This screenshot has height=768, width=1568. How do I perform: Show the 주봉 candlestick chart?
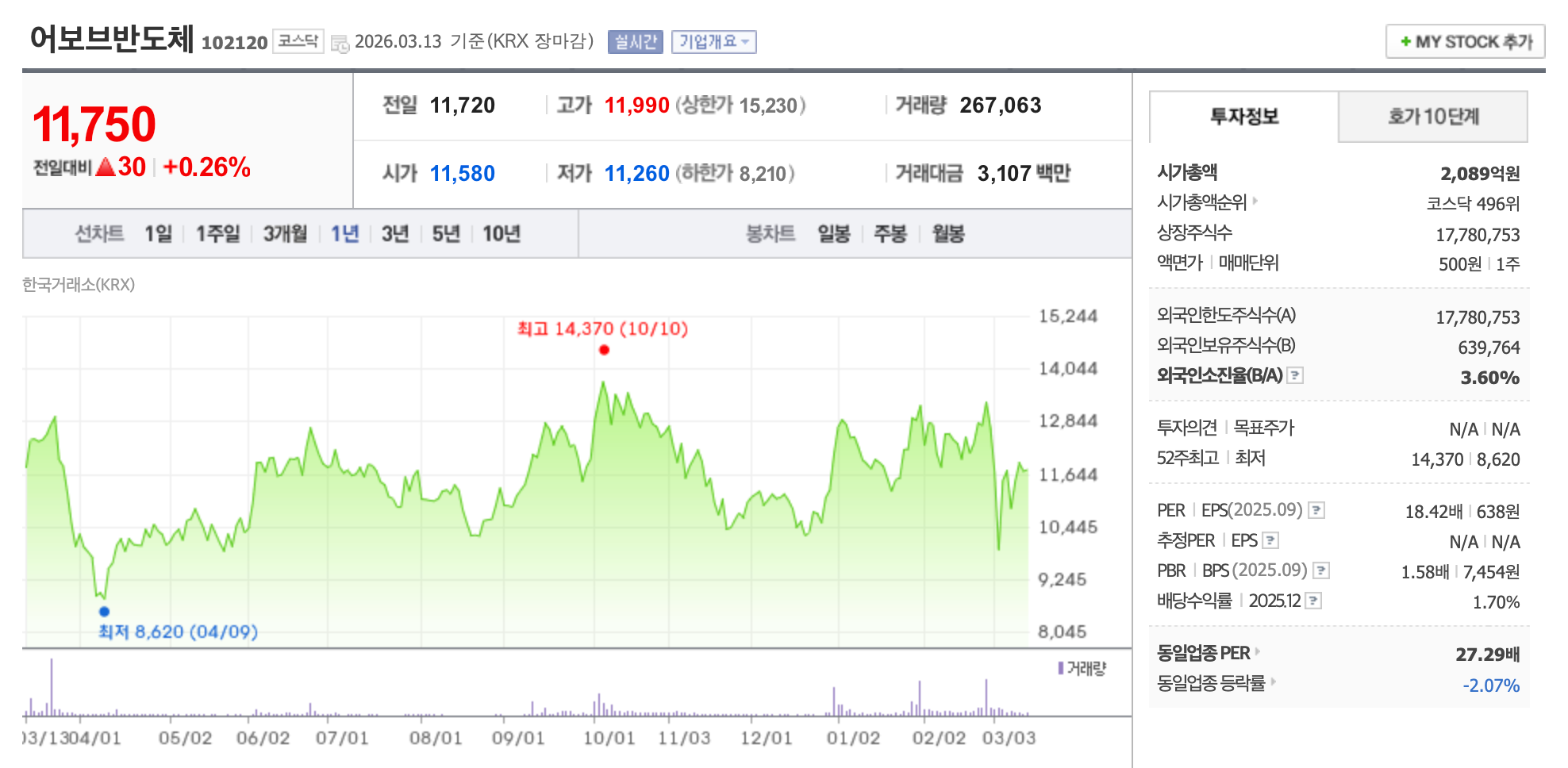(890, 234)
